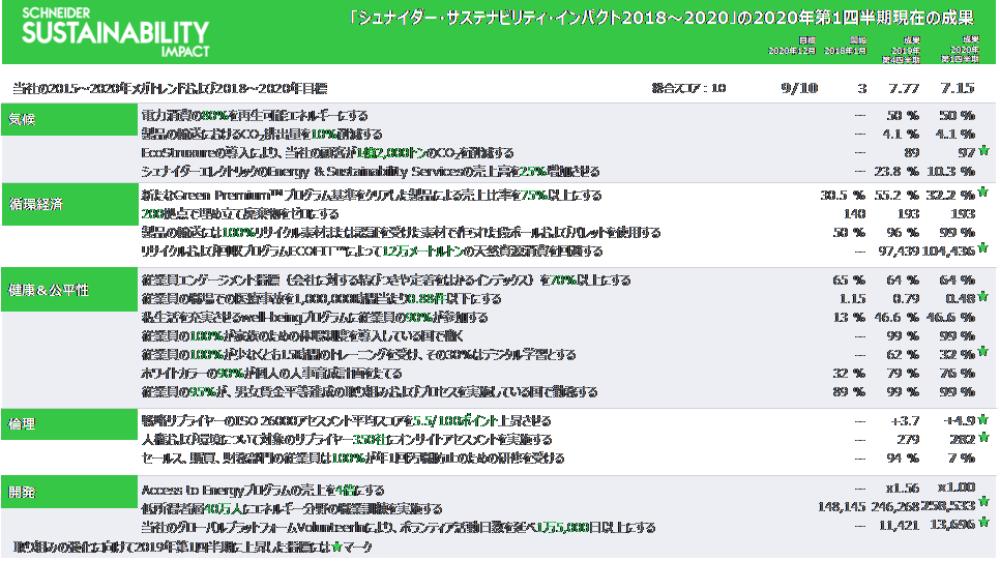The width and height of the screenshot is (1000, 561).
Task: Click the star next to Green Premium 32.2 %
Action: point(983,194)
